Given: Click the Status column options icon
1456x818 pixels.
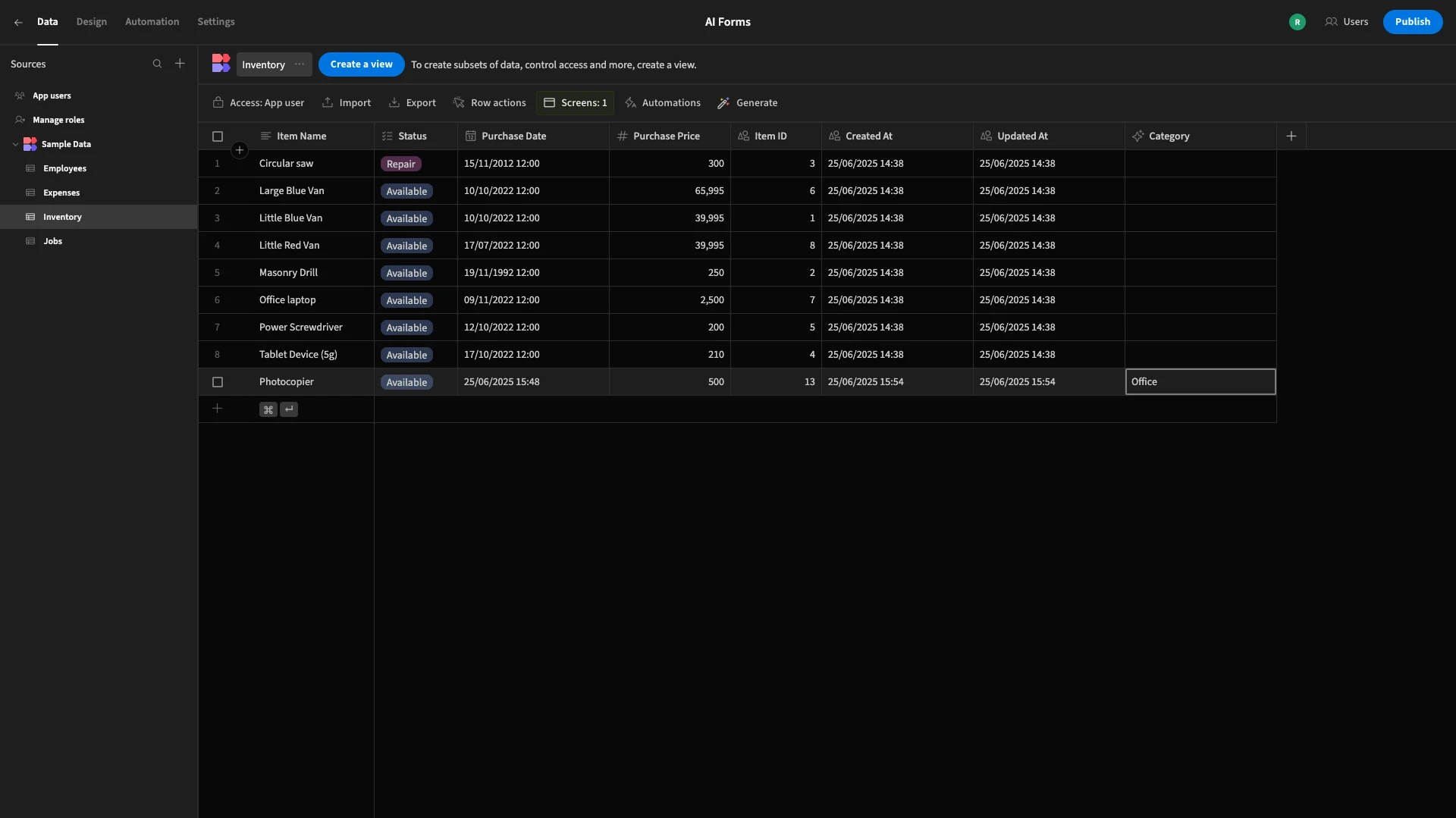Looking at the screenshot, I should click(387, 136).
